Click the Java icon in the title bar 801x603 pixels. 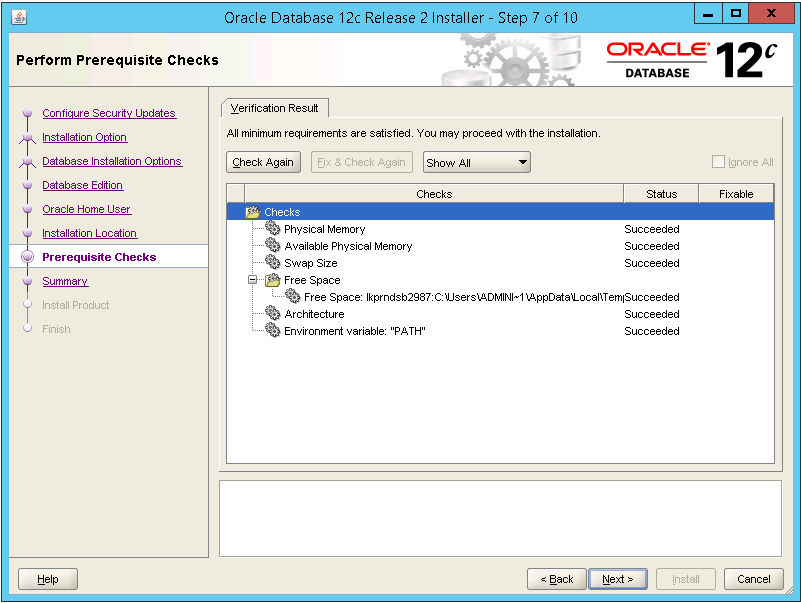[x=19, y=17]
